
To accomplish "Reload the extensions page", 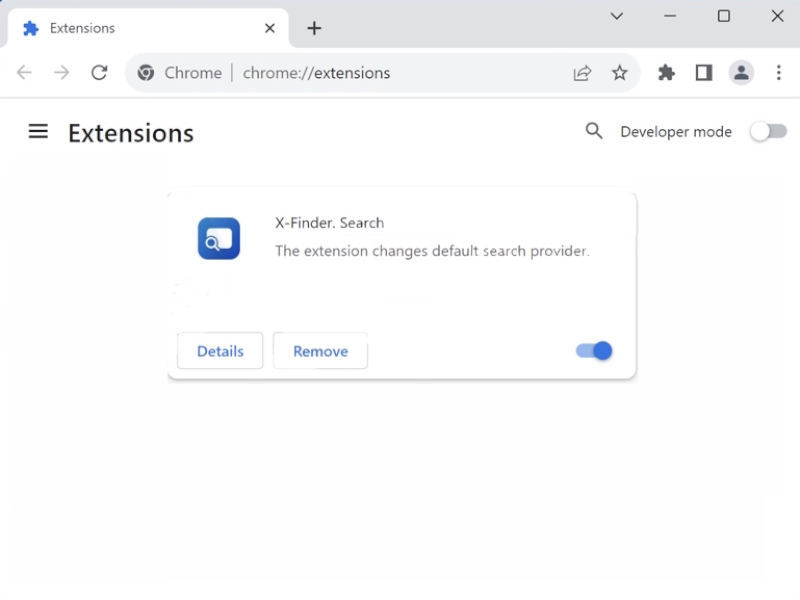I will [x=99, y=73].
